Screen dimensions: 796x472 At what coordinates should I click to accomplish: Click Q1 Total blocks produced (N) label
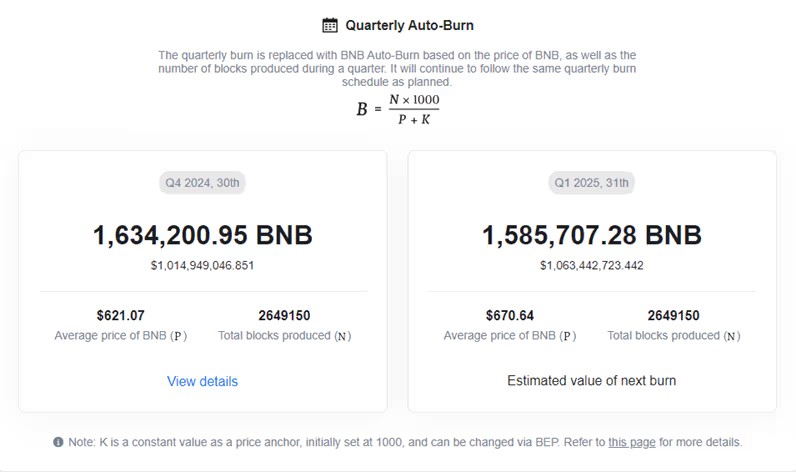[674, 335]
